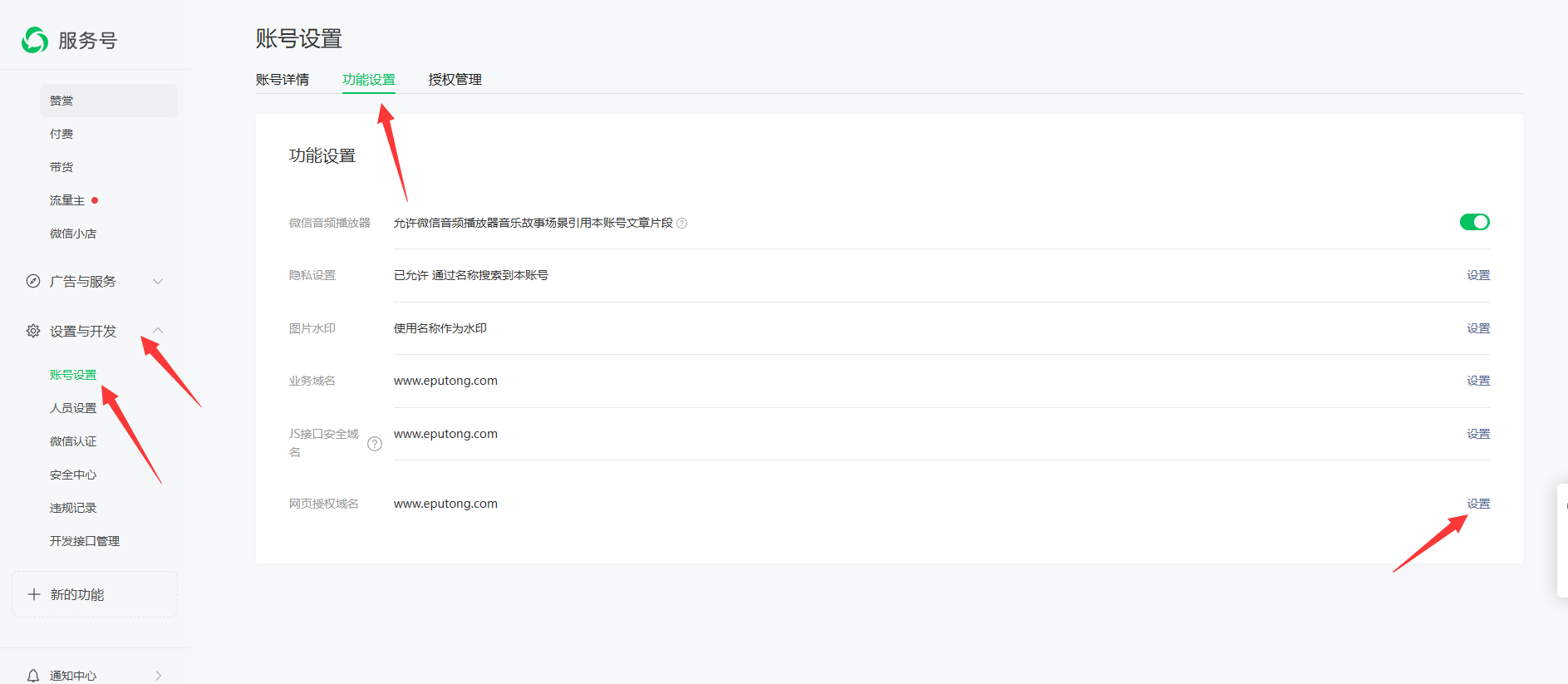Switch to the 授权管理 tab
The width and height of the screenshot is (1568, 684).
click(455, 80)
